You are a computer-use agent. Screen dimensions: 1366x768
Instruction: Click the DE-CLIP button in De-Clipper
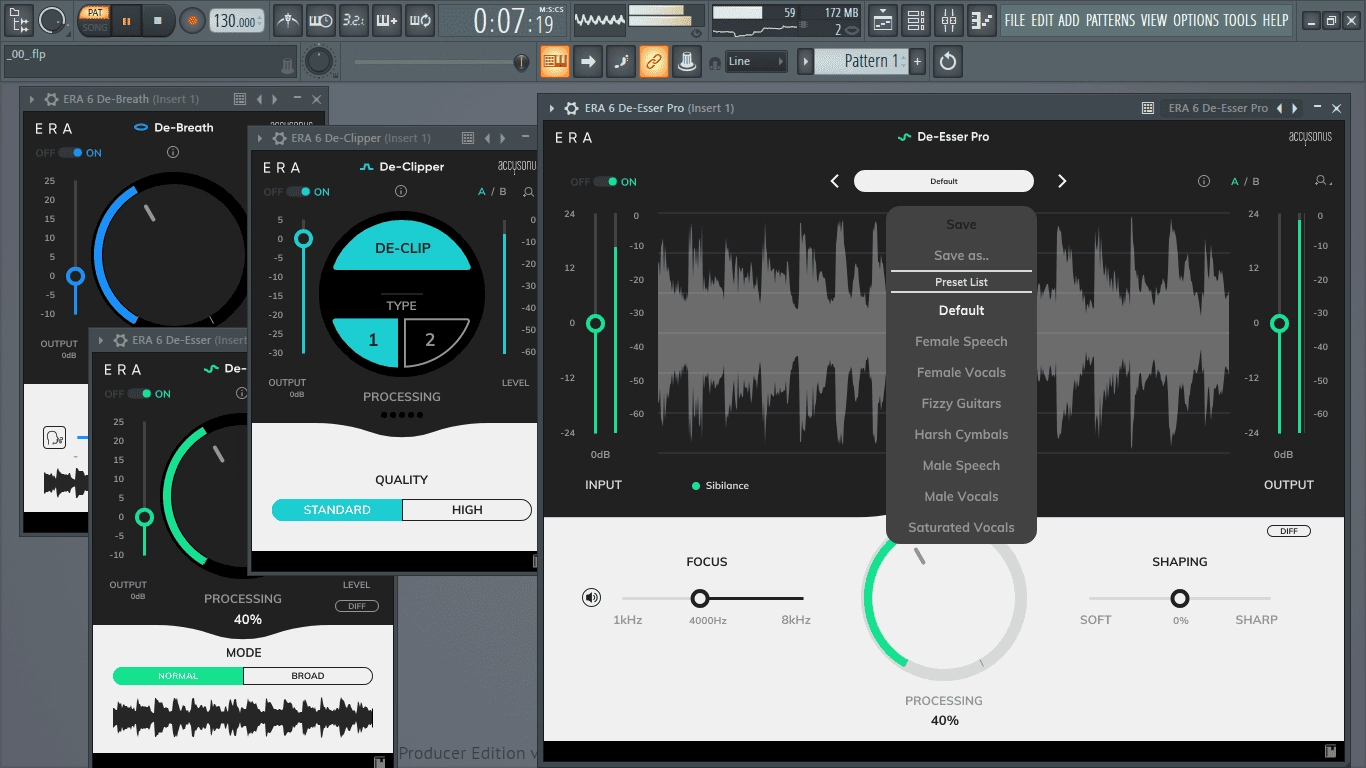(x=402, y=248)
